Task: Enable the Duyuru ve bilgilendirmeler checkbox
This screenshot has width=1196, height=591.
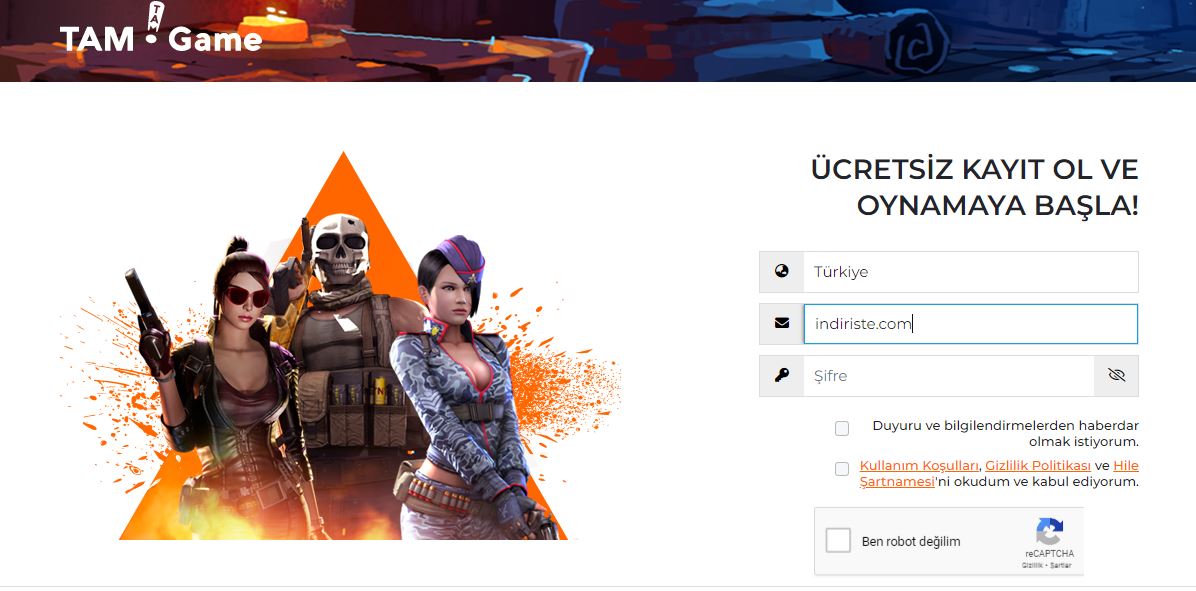Action: pyautogui.click(x=842, y=429)
